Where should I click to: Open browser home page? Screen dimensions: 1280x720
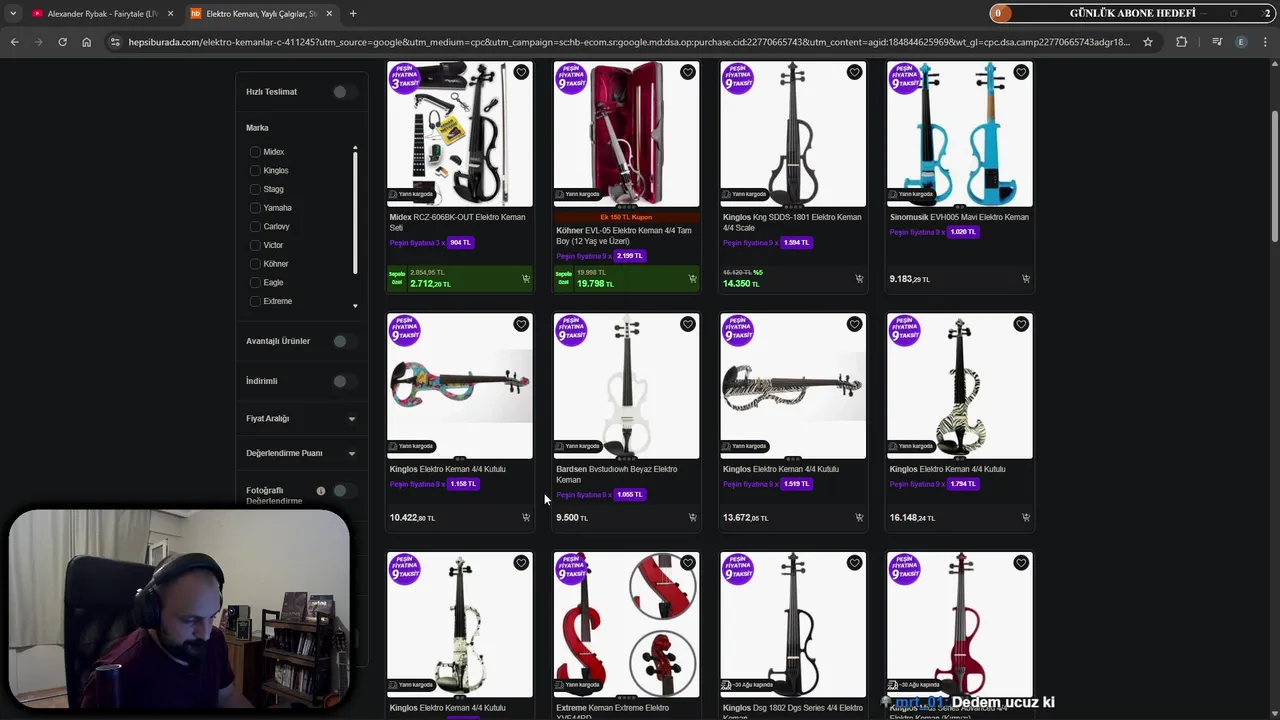point(86,42)
